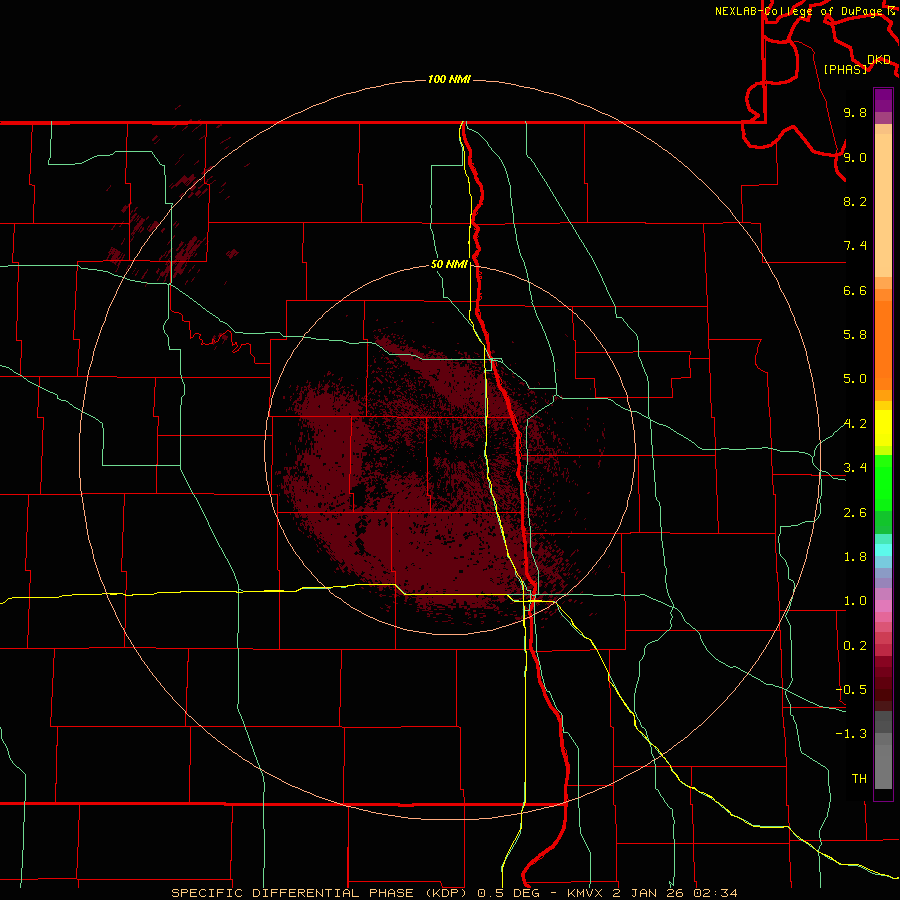Click "SPECIFIC DIFFERENTIAL PHASE (KDP)" in the caption

pos(321,893)
